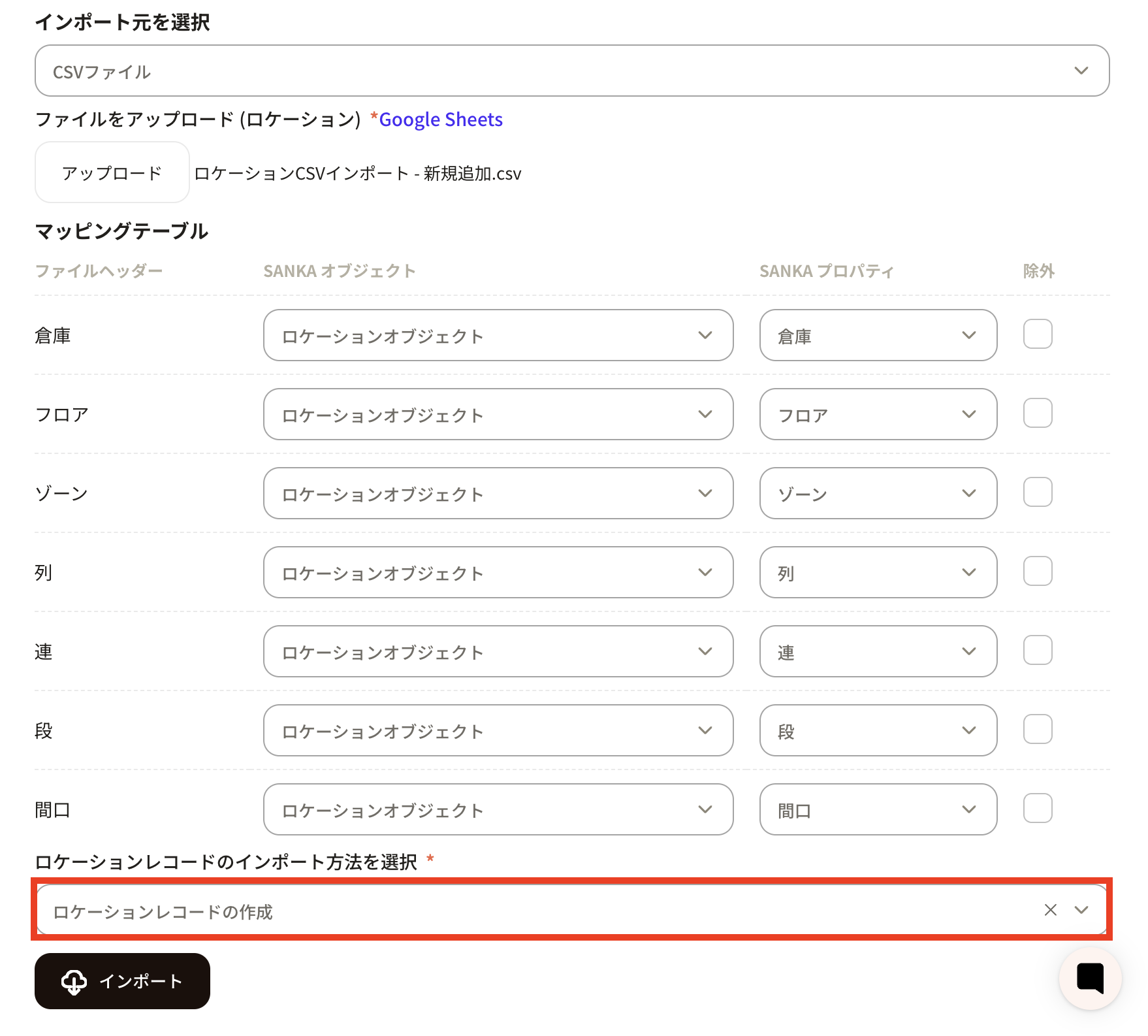Click the Import button with cloud icon
The width and height of the screenshot is (1148, 1036).
[122, 980]
